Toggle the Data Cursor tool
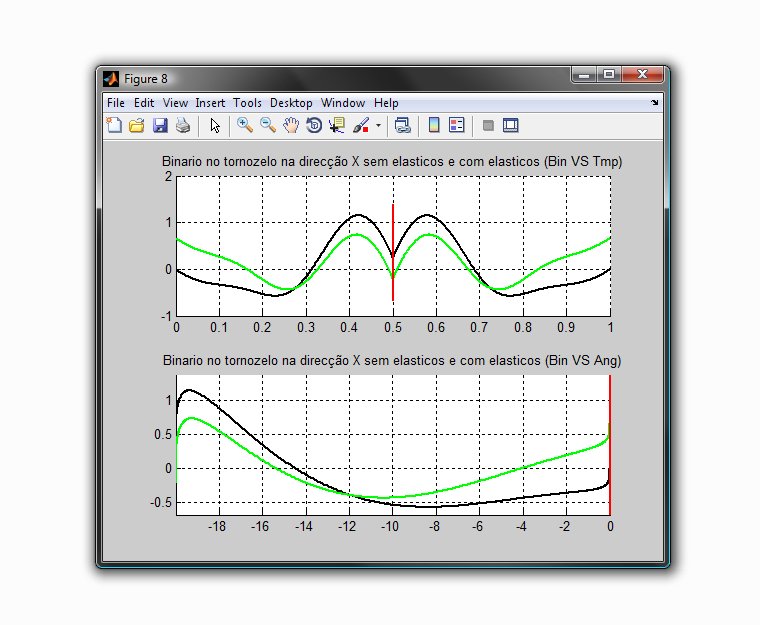The height and width of the screenshot is (625, 760). 337,126
